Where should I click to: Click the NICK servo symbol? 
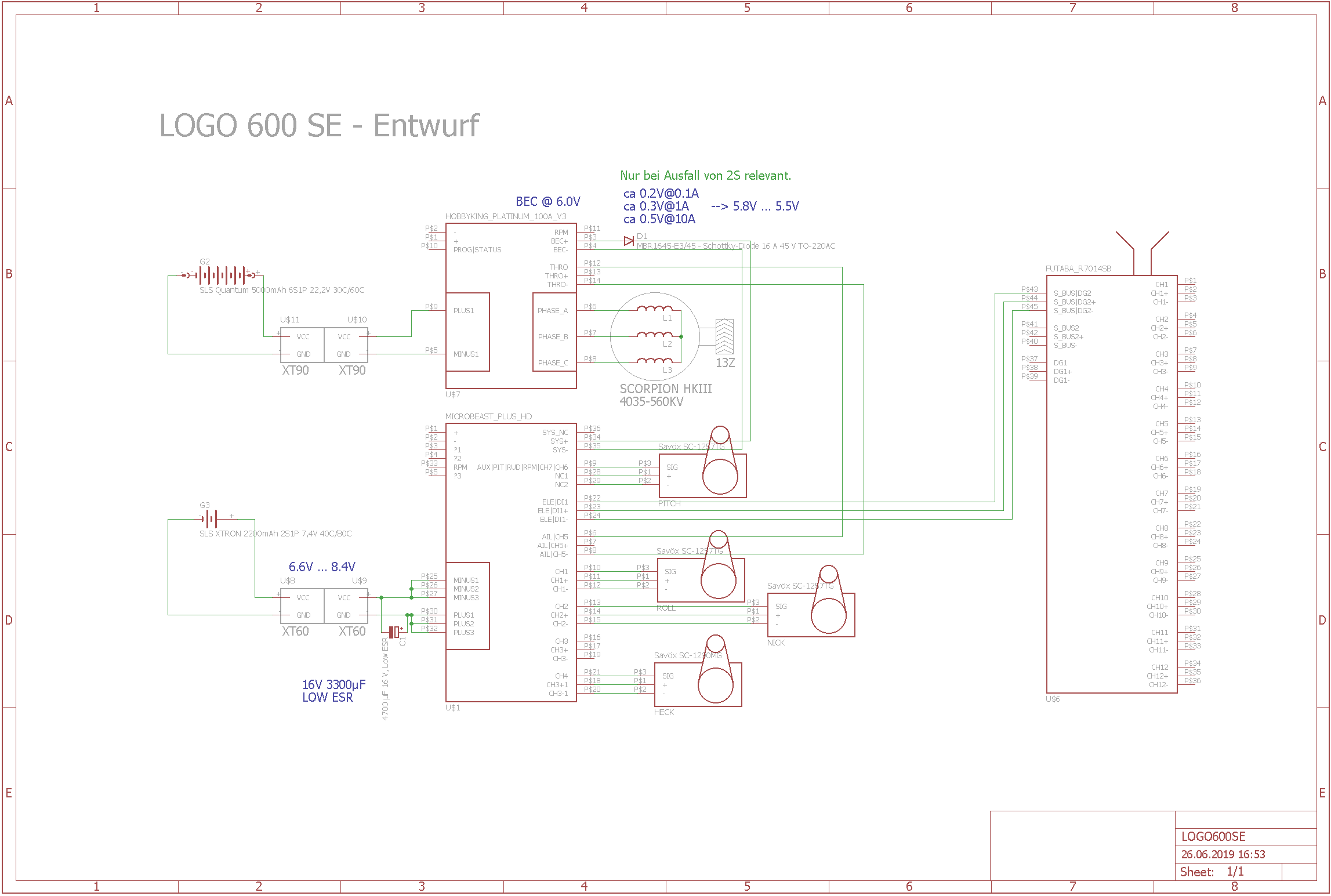click(810, 615)
